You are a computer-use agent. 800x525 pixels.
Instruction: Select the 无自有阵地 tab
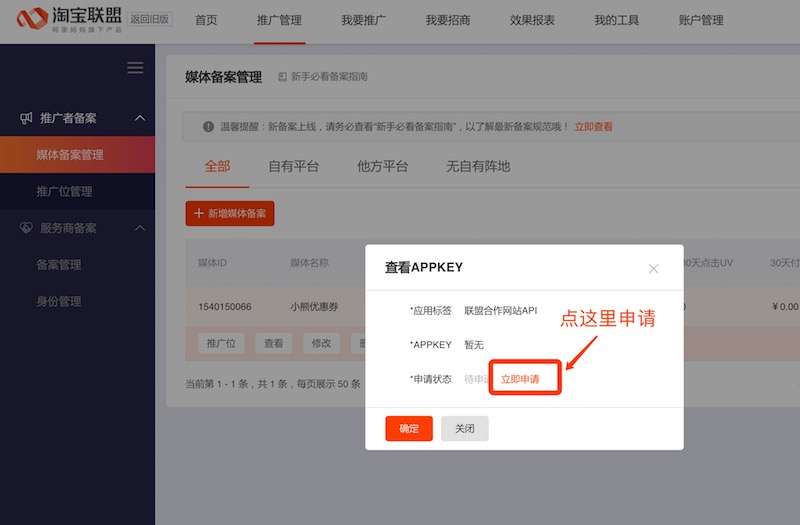478,166
